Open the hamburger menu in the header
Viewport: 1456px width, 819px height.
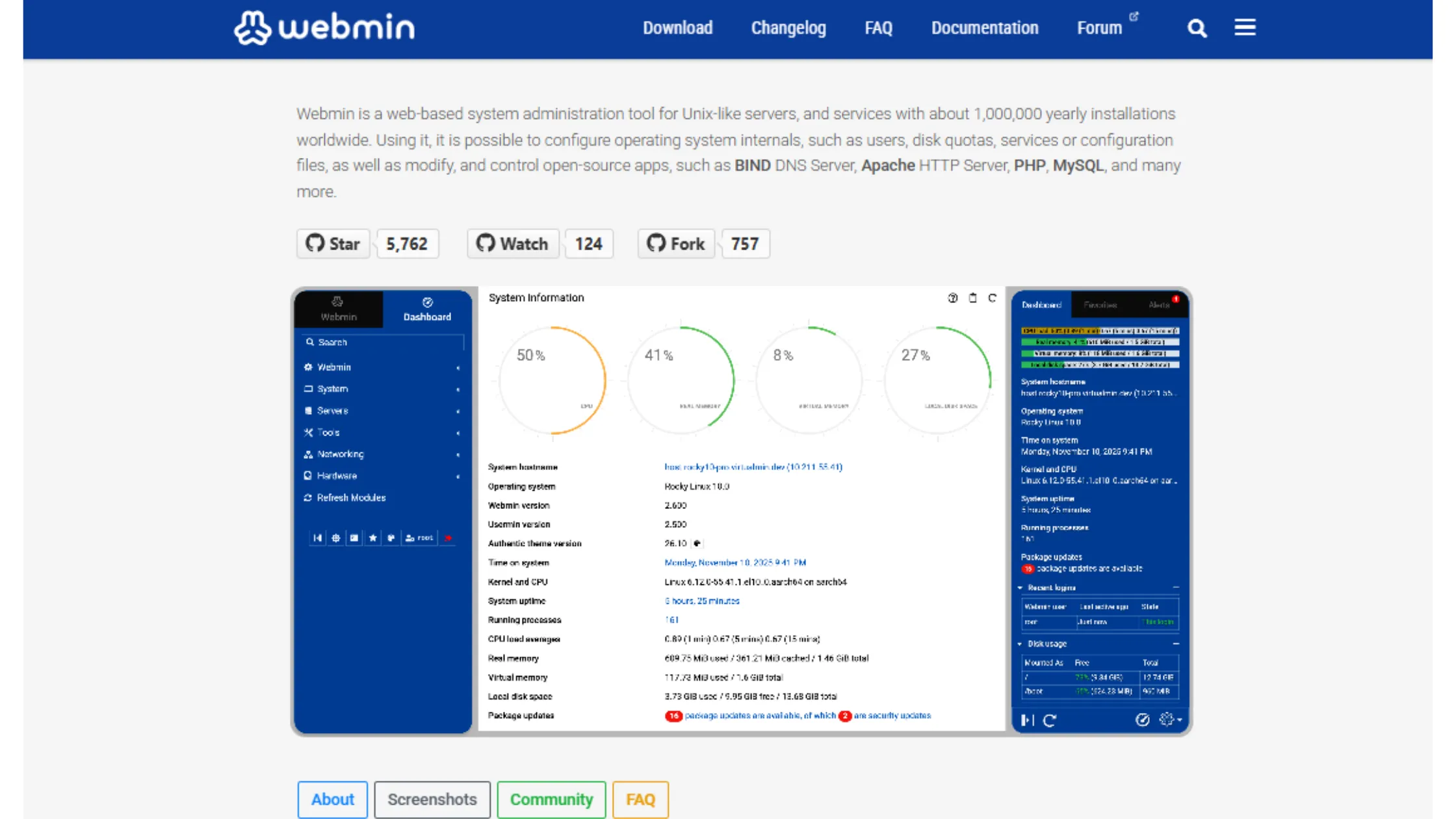1245,27
